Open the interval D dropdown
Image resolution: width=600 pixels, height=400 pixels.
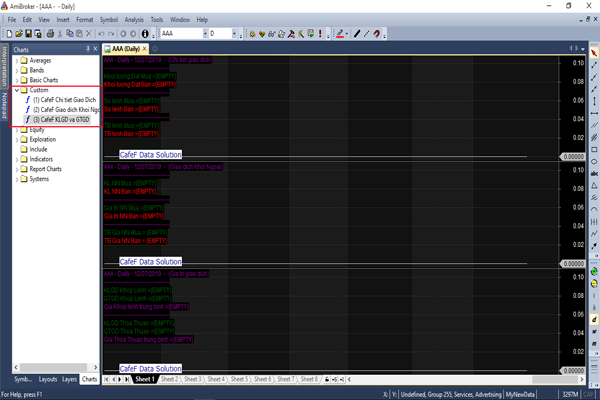[x=234, y=34]
